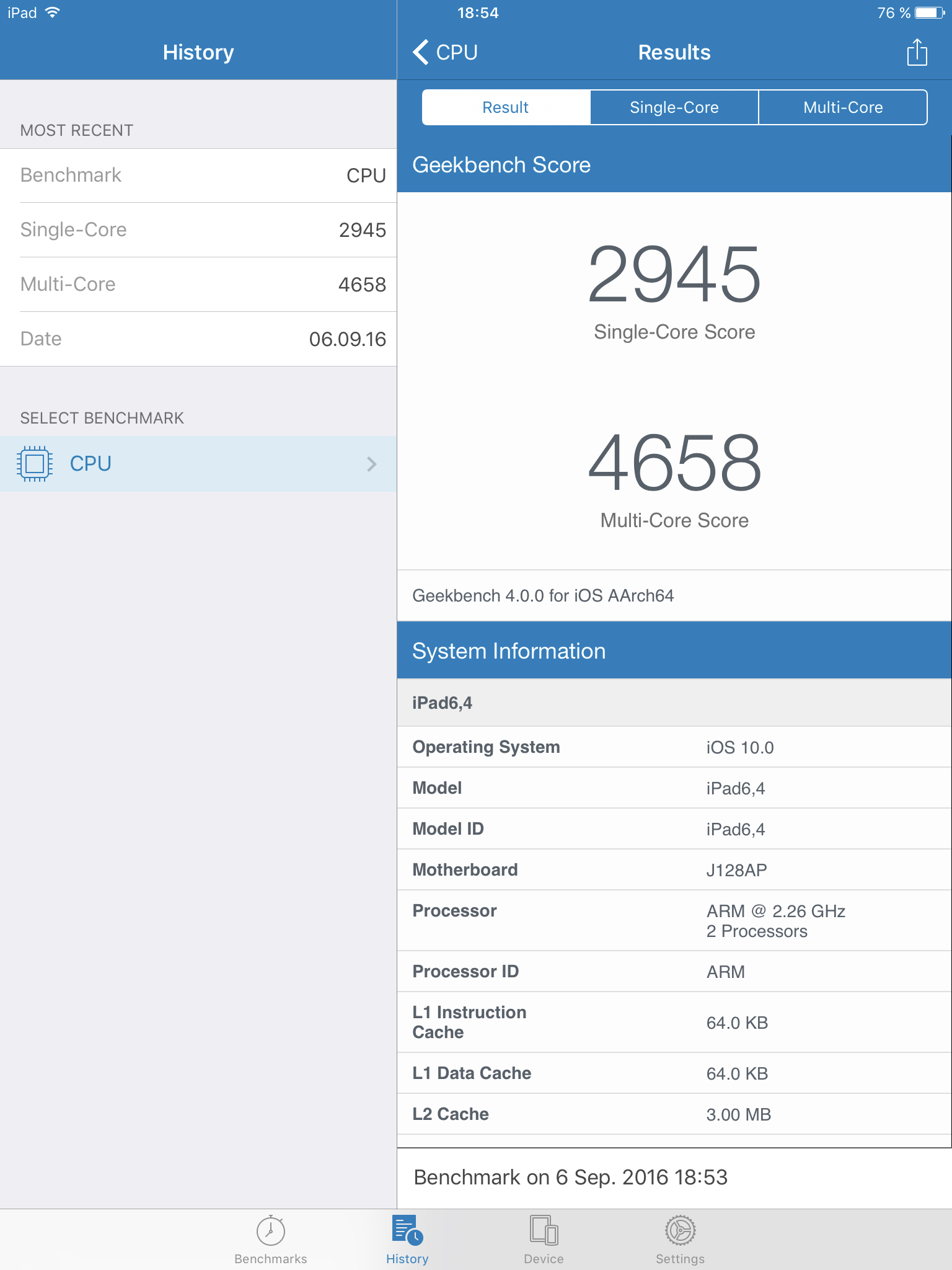Tap the Geekbench 4.0.0 for iOS AArch64 text
The width and height of the screenshot is (952, 1270).
[x=543, y=595]
